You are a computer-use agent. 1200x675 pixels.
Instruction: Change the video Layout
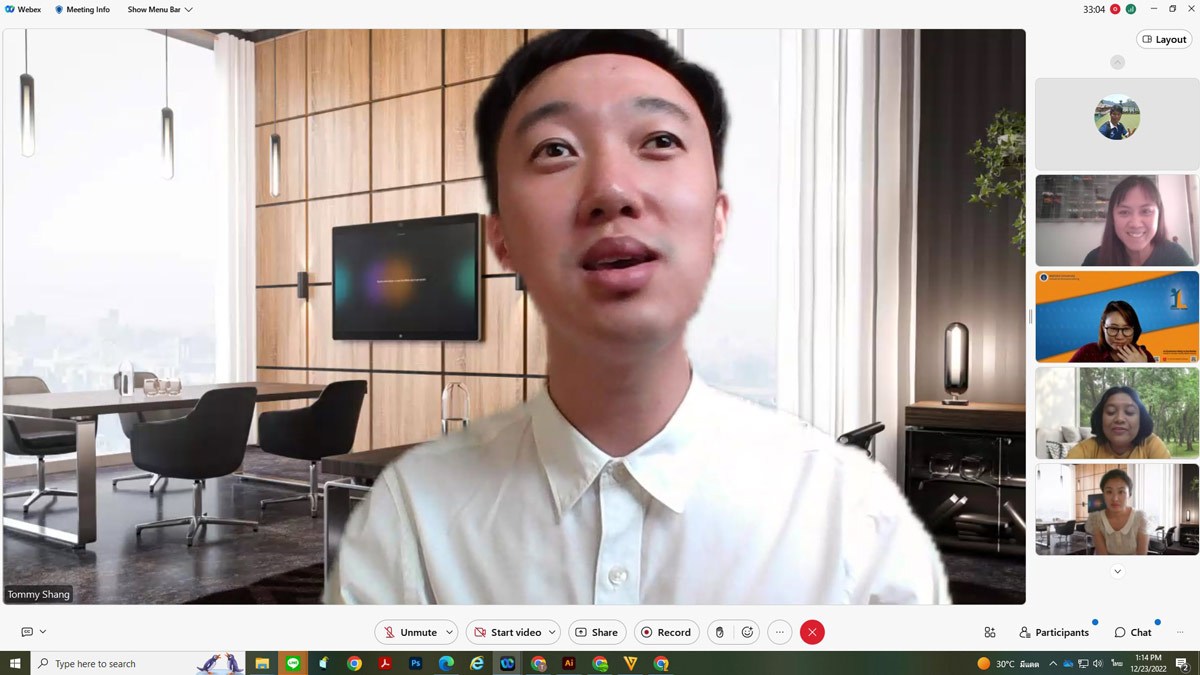tap(1164, 40)
